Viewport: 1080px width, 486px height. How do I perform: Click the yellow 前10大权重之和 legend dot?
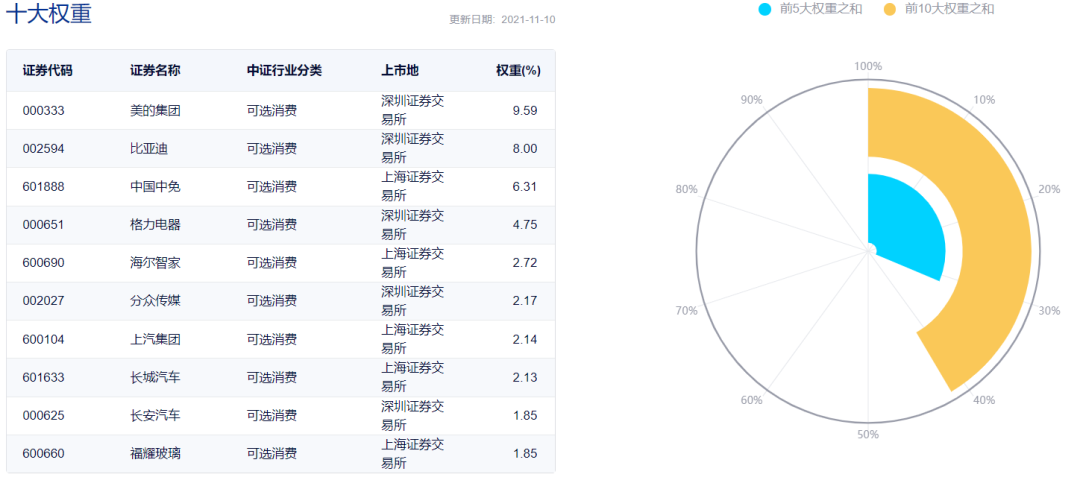[890, 9]
